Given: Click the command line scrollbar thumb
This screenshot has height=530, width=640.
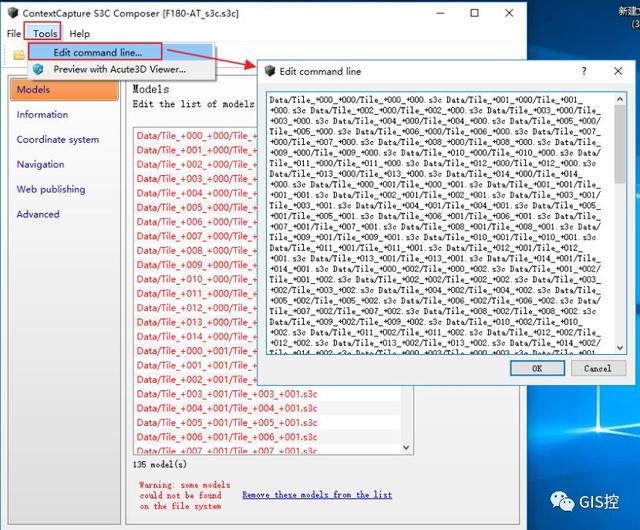Looking at the screenshot, I should click(620, 144).
